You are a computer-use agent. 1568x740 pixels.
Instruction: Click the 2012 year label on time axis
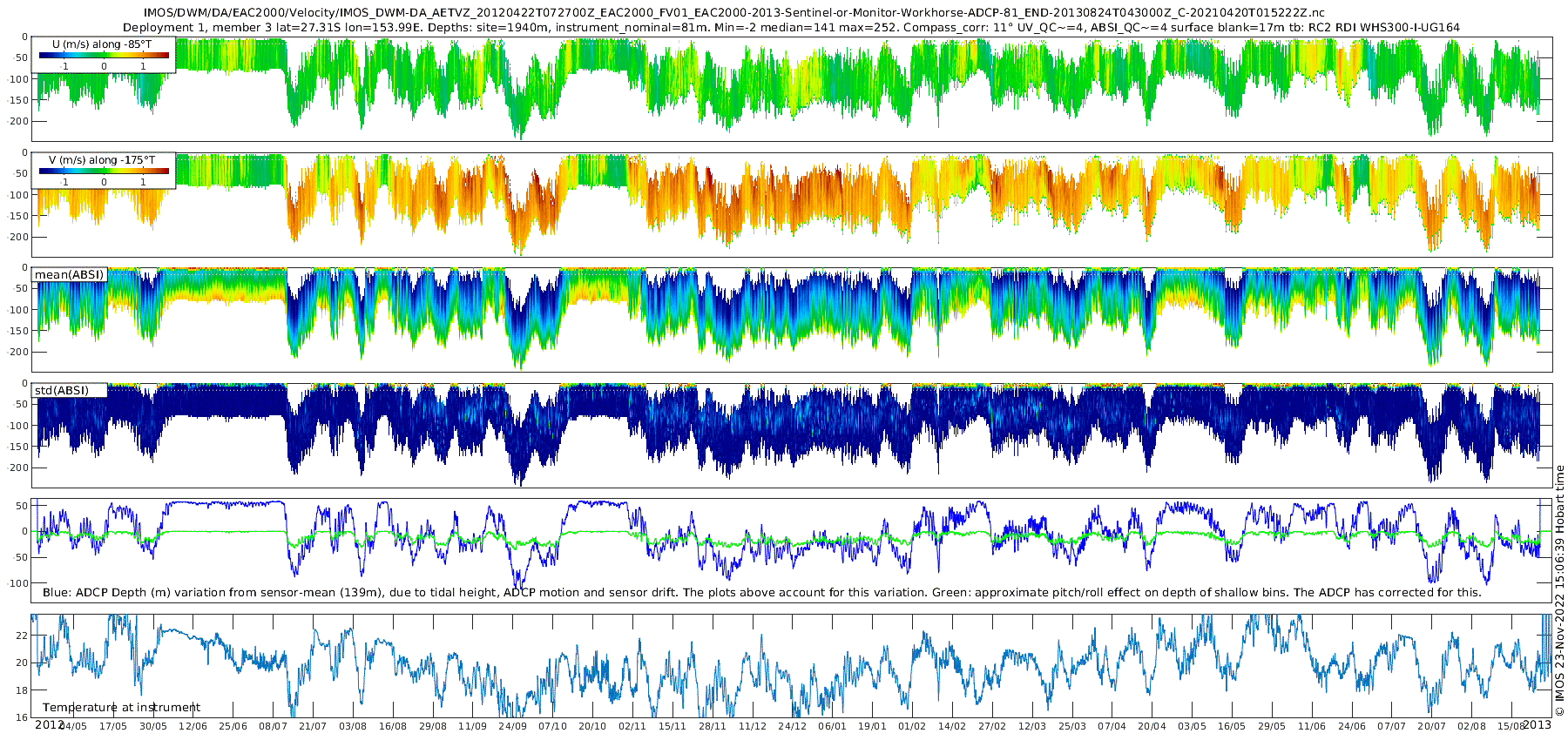click(49, 724)
